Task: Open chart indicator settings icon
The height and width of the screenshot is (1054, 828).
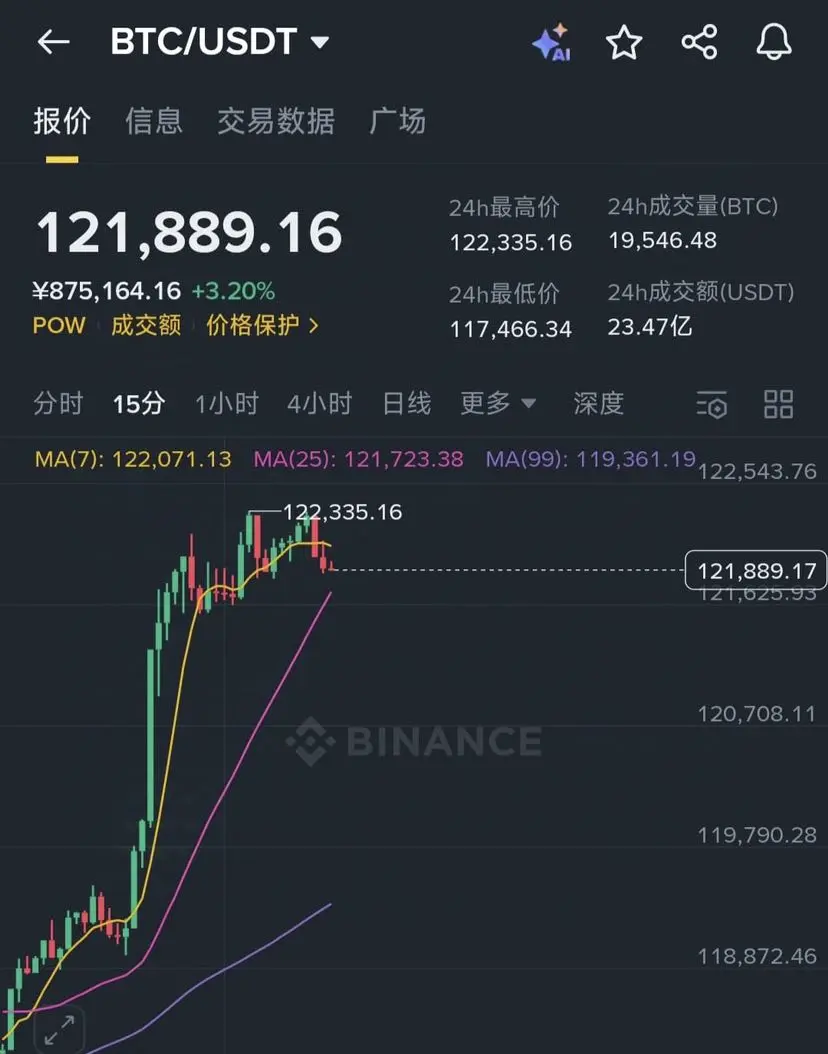Action: [x=712, y=405]
